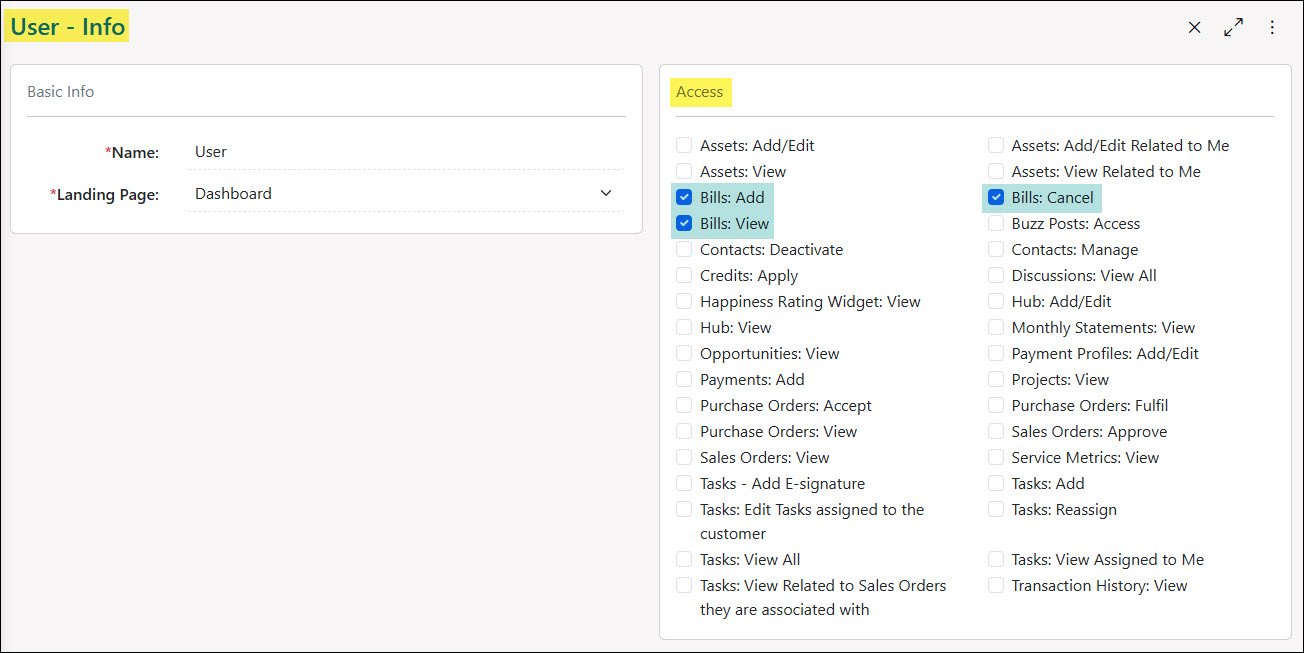Enable the Sales Orders: Approve permission
Viewport: 1304px width, 653px height.
pyautogui.click(x=996, y=431)
